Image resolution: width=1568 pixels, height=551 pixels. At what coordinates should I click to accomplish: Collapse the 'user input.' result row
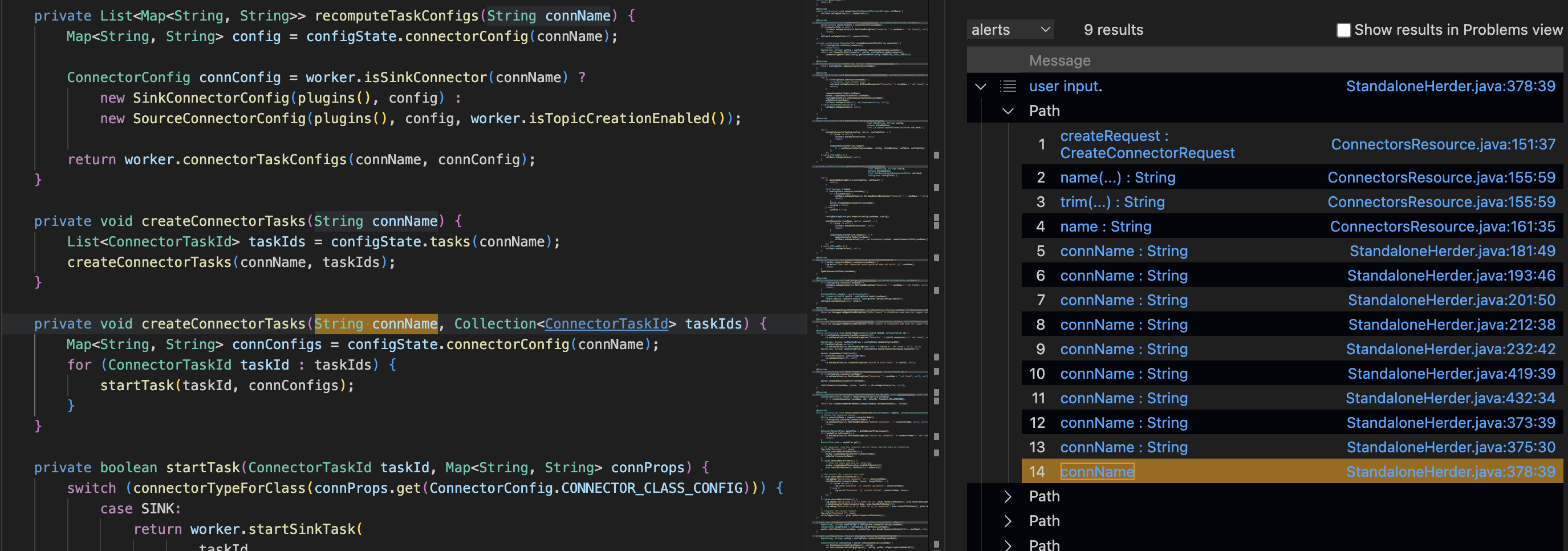[980, 87]
